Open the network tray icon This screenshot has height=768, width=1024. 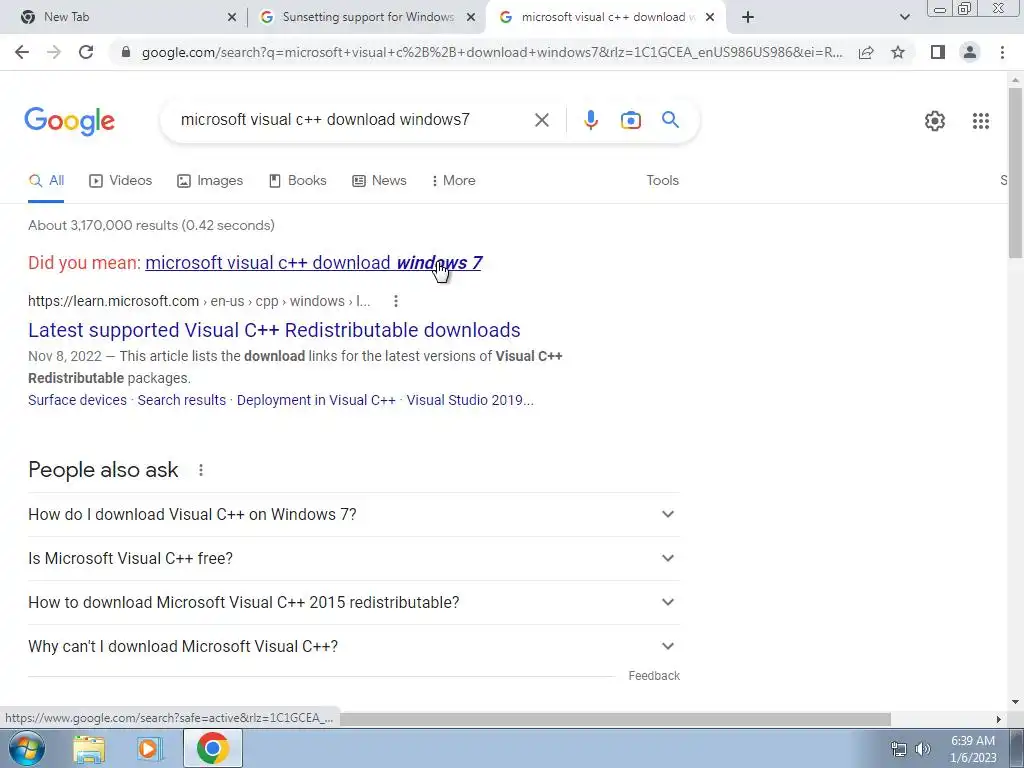point(899,749)
